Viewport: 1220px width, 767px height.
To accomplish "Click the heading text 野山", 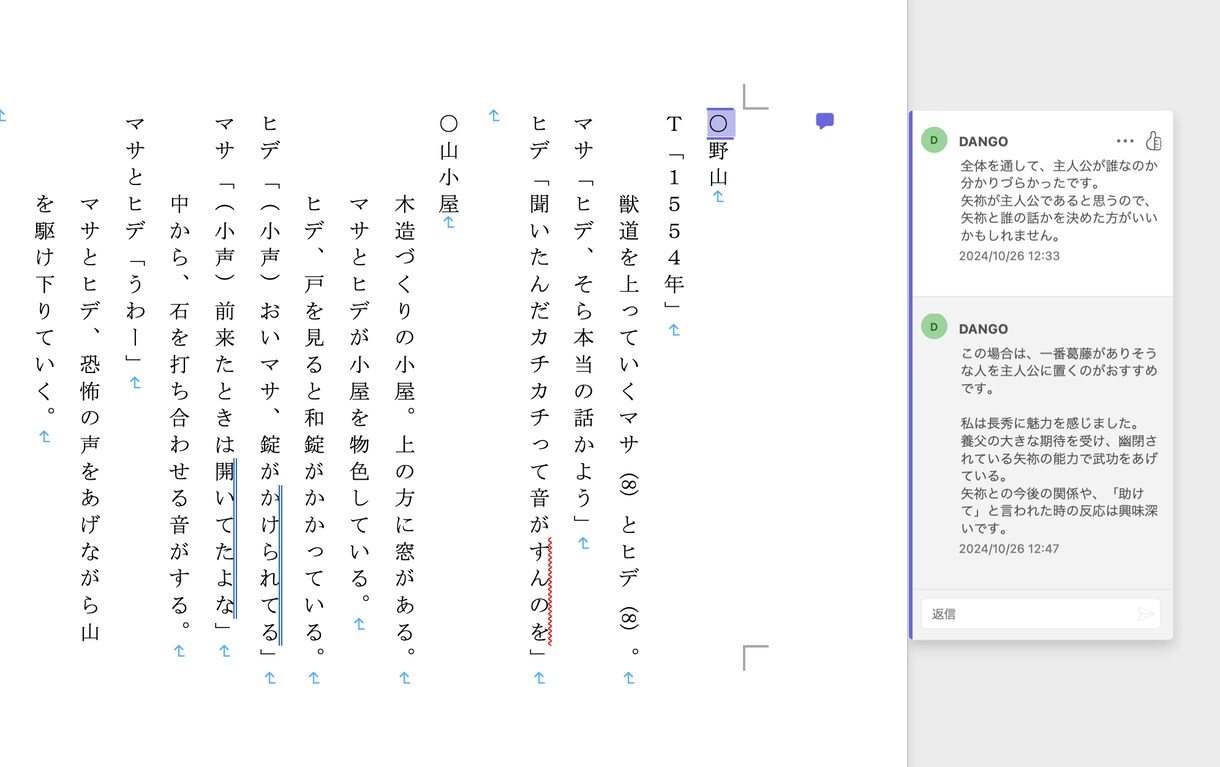I will tap(718, 165).
